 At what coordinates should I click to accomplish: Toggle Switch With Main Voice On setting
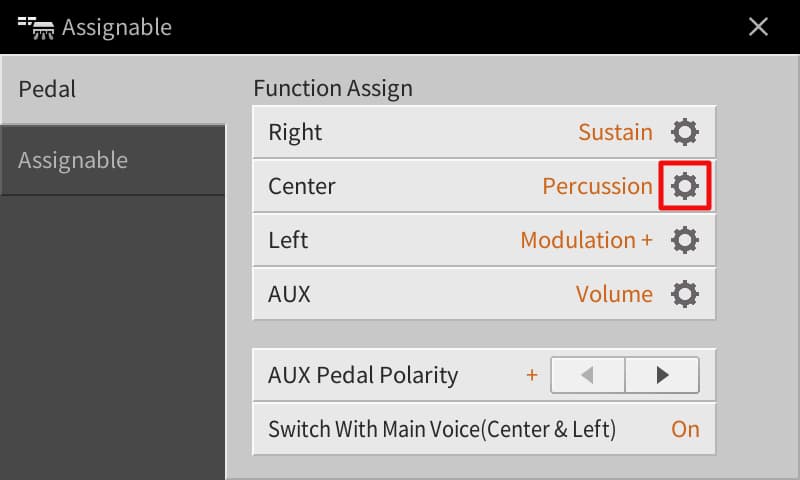tap(685, 430)
